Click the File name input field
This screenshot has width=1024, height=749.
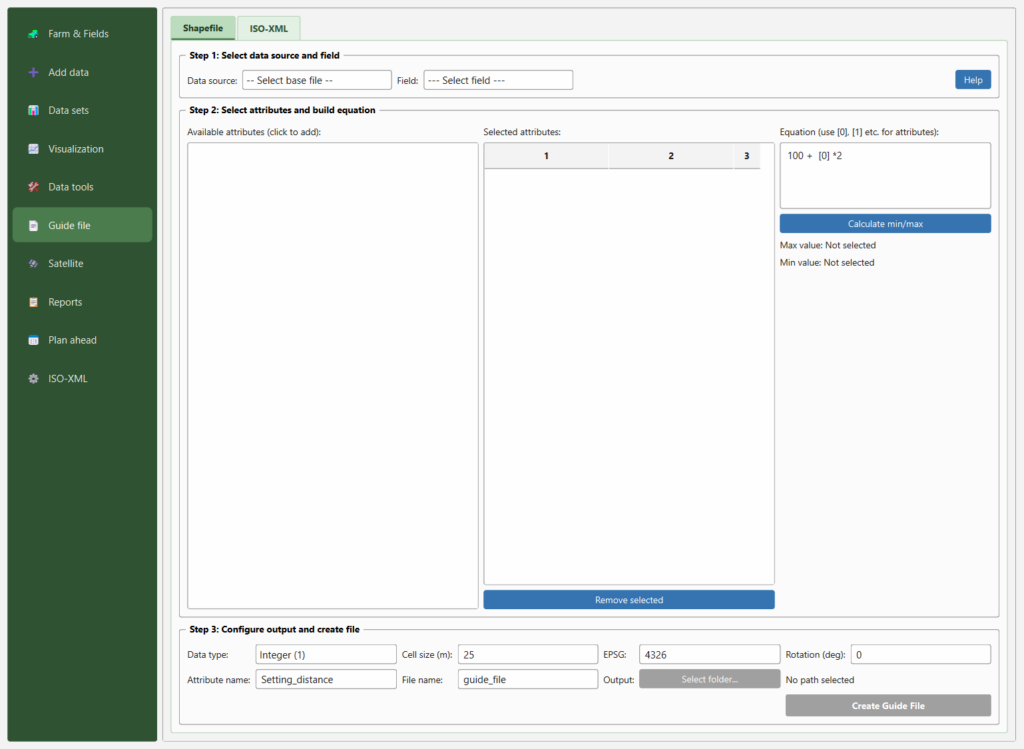(528, 679)
